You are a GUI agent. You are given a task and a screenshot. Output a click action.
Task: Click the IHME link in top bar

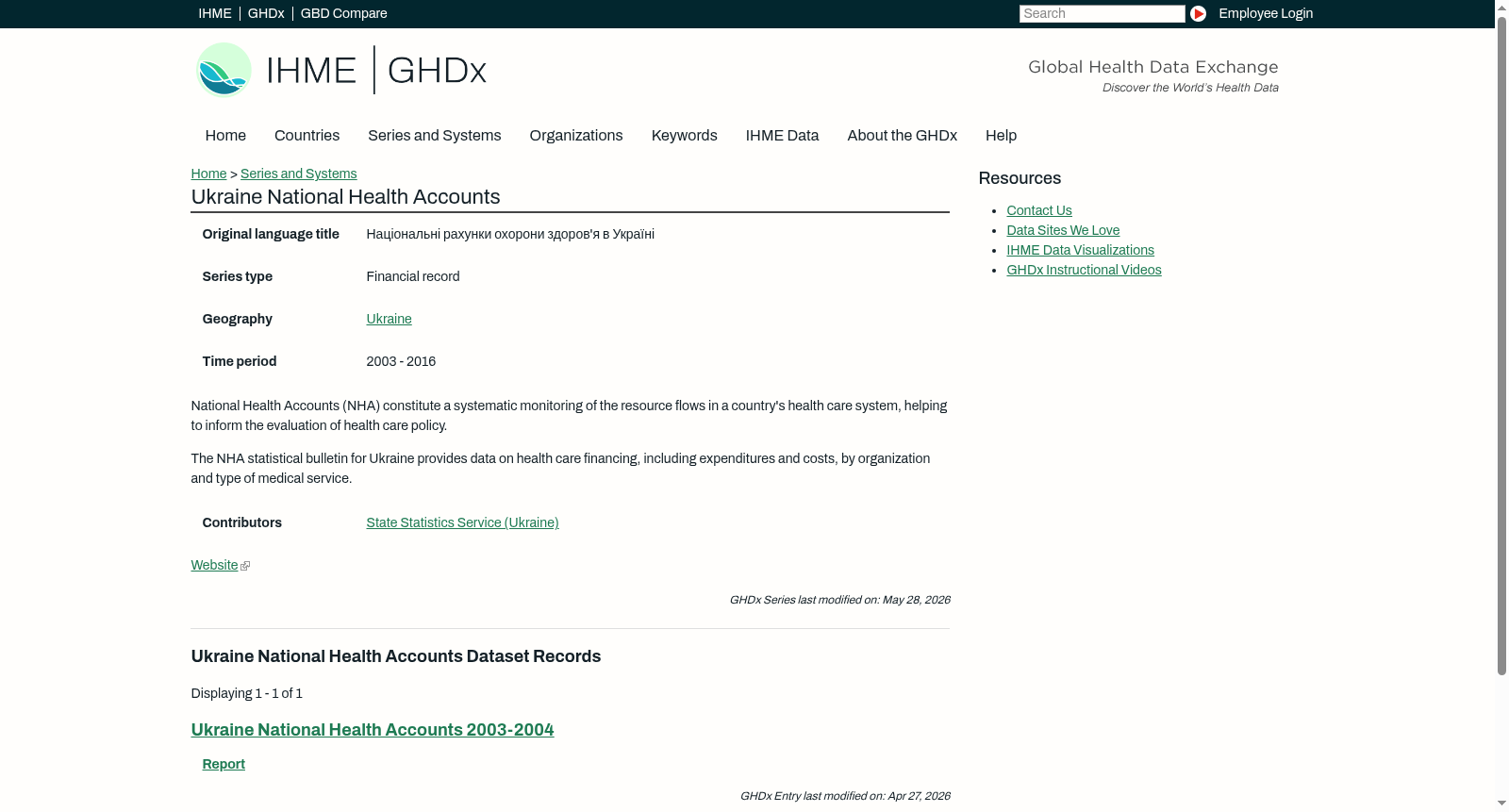(x=215, y=13)
